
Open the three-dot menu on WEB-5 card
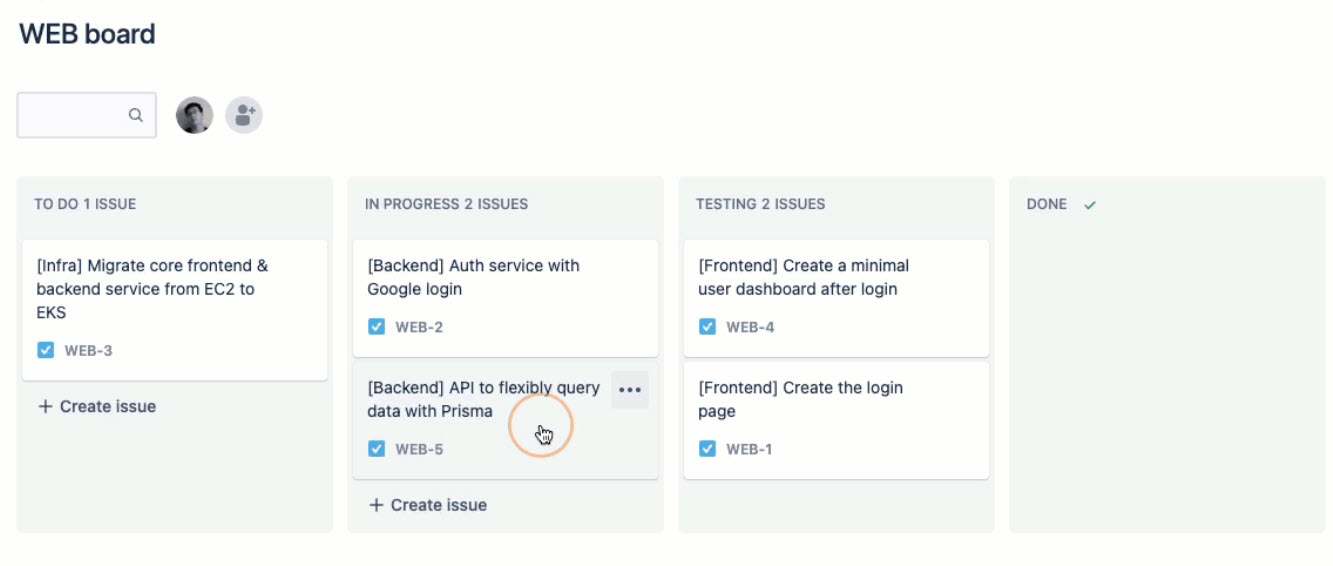click(630, 390)
